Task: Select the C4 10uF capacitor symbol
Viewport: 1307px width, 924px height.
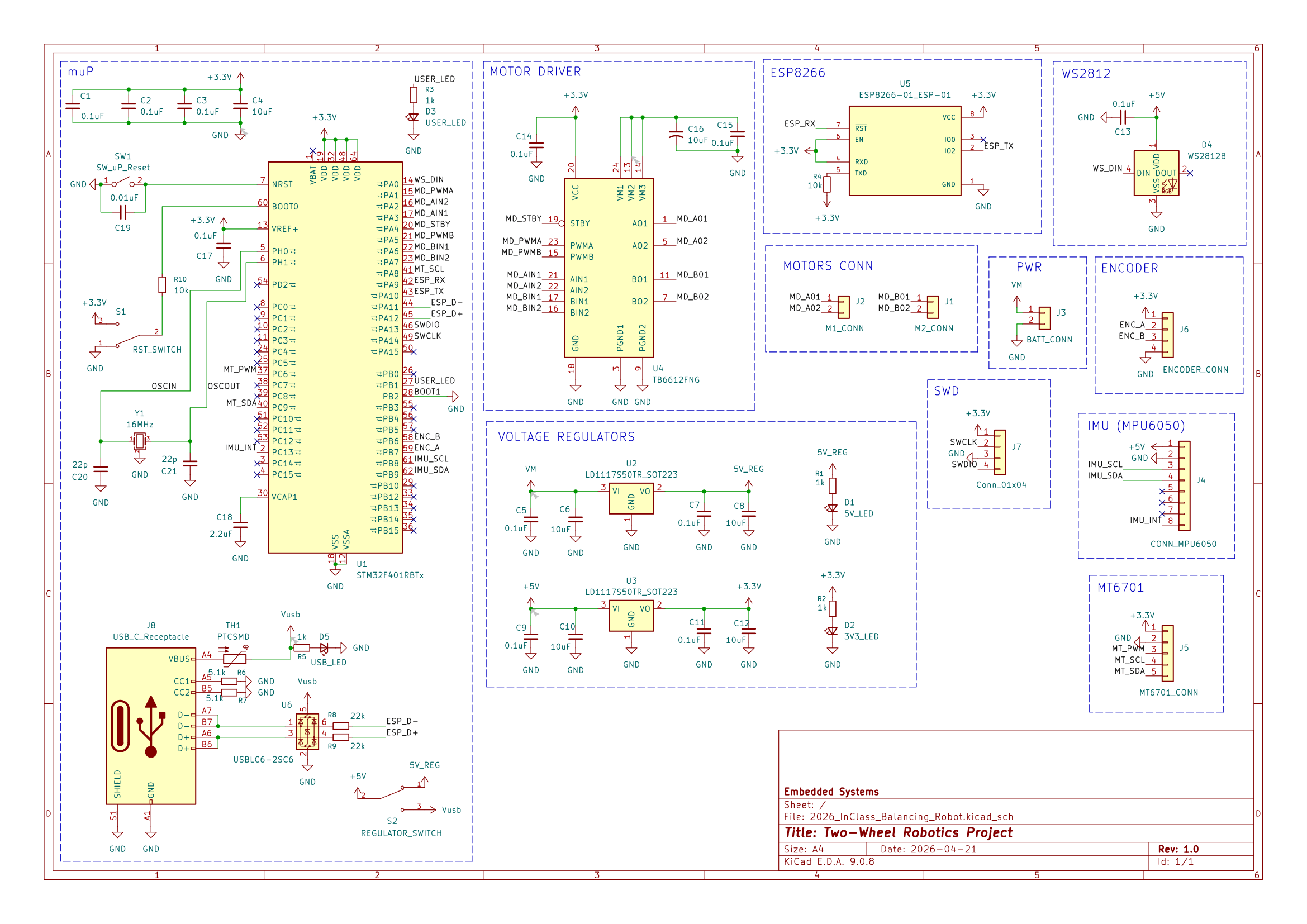Action: click(240, 106)
